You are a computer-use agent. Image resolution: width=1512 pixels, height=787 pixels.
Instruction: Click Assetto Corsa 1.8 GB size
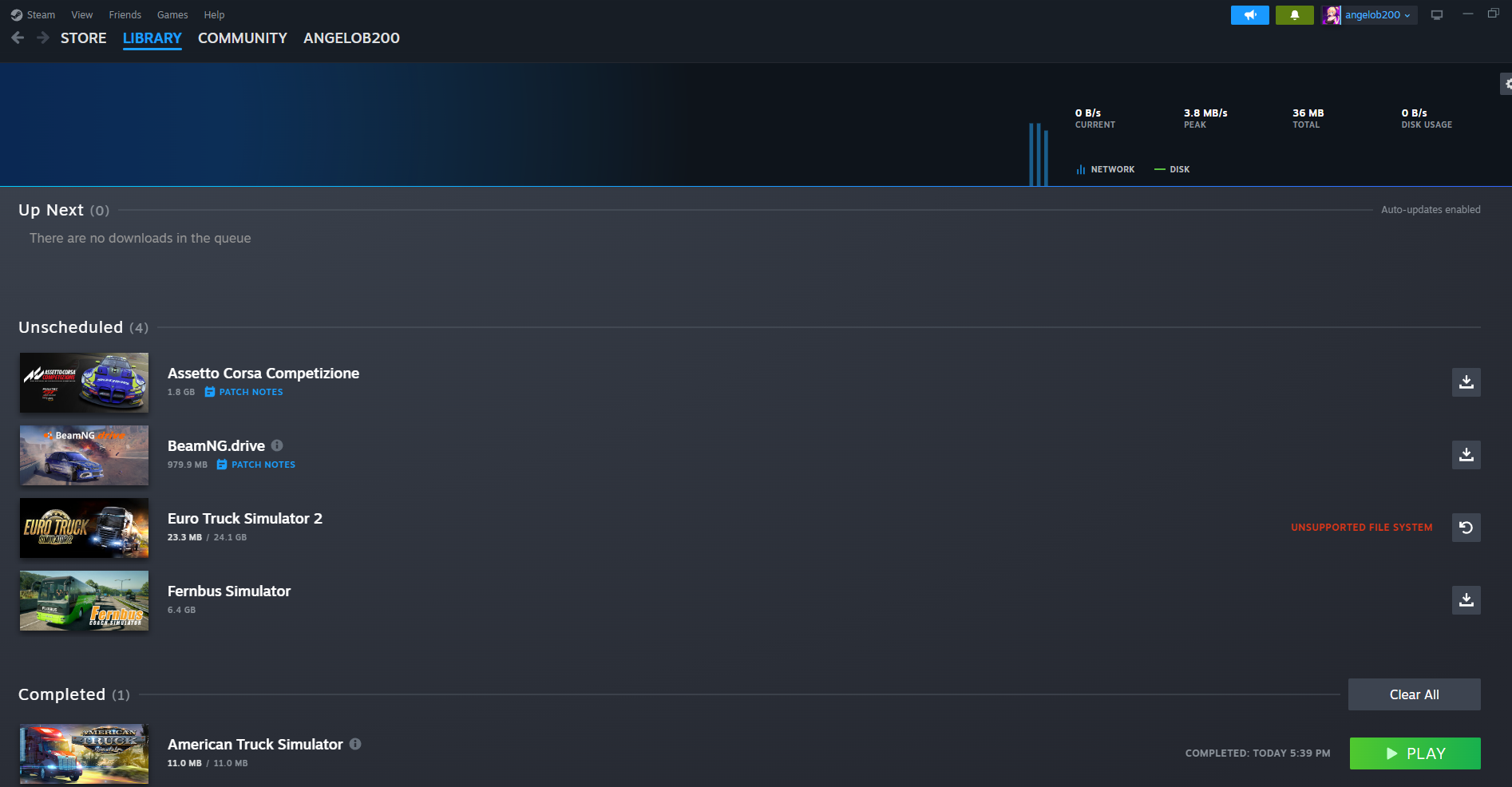pyautogui.click(x=181, y=392)
